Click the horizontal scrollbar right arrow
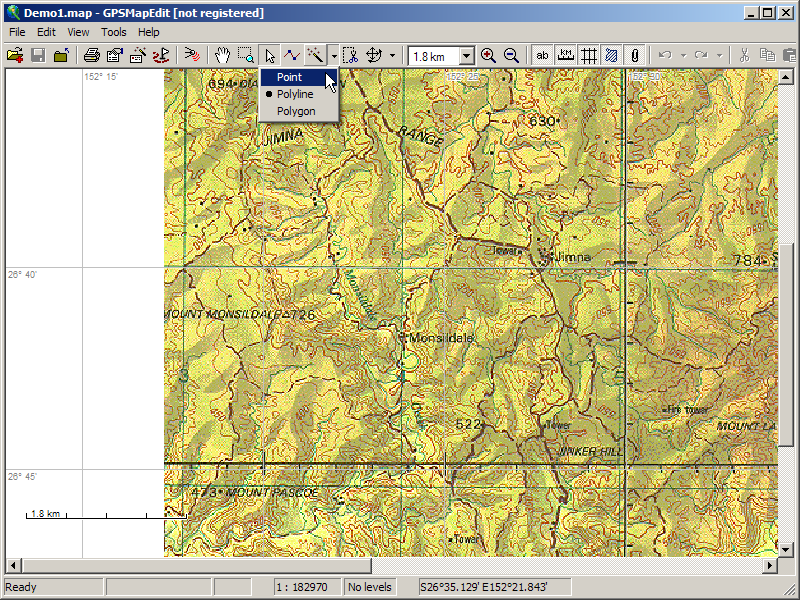 coord(771,565)
